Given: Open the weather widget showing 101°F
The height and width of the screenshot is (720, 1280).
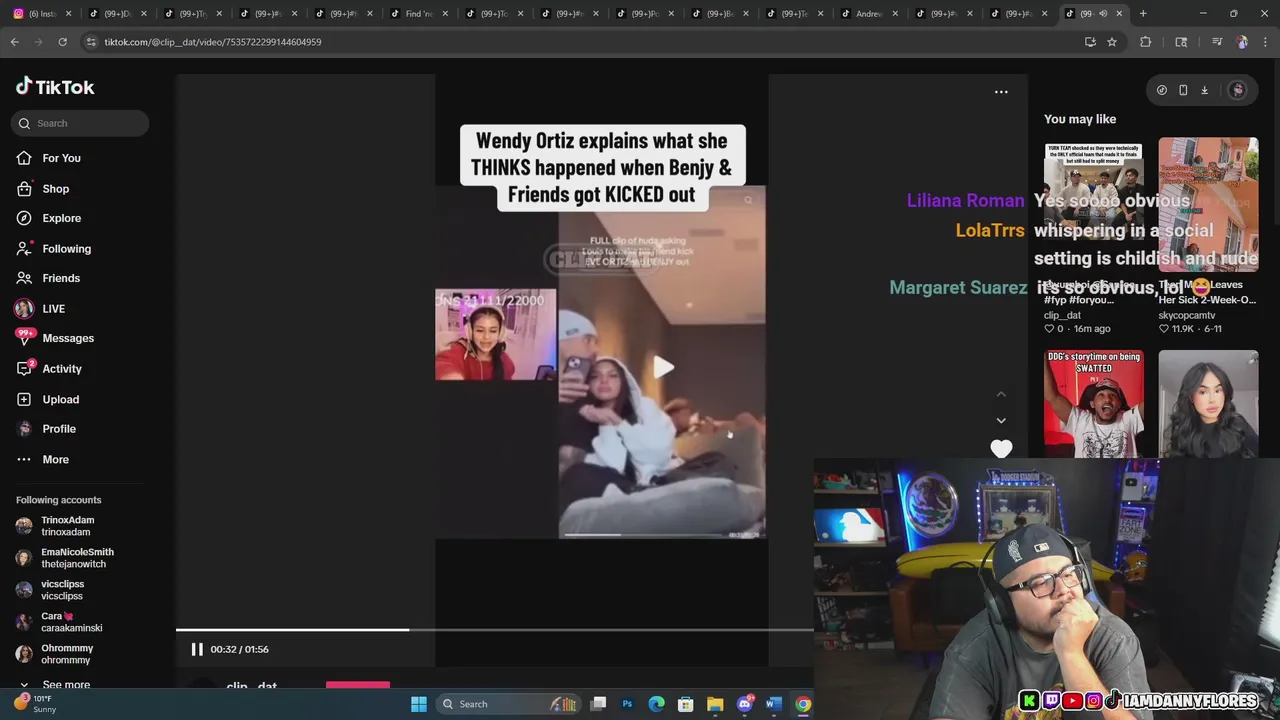Looking at the screenshot, I should pos(35,704).
